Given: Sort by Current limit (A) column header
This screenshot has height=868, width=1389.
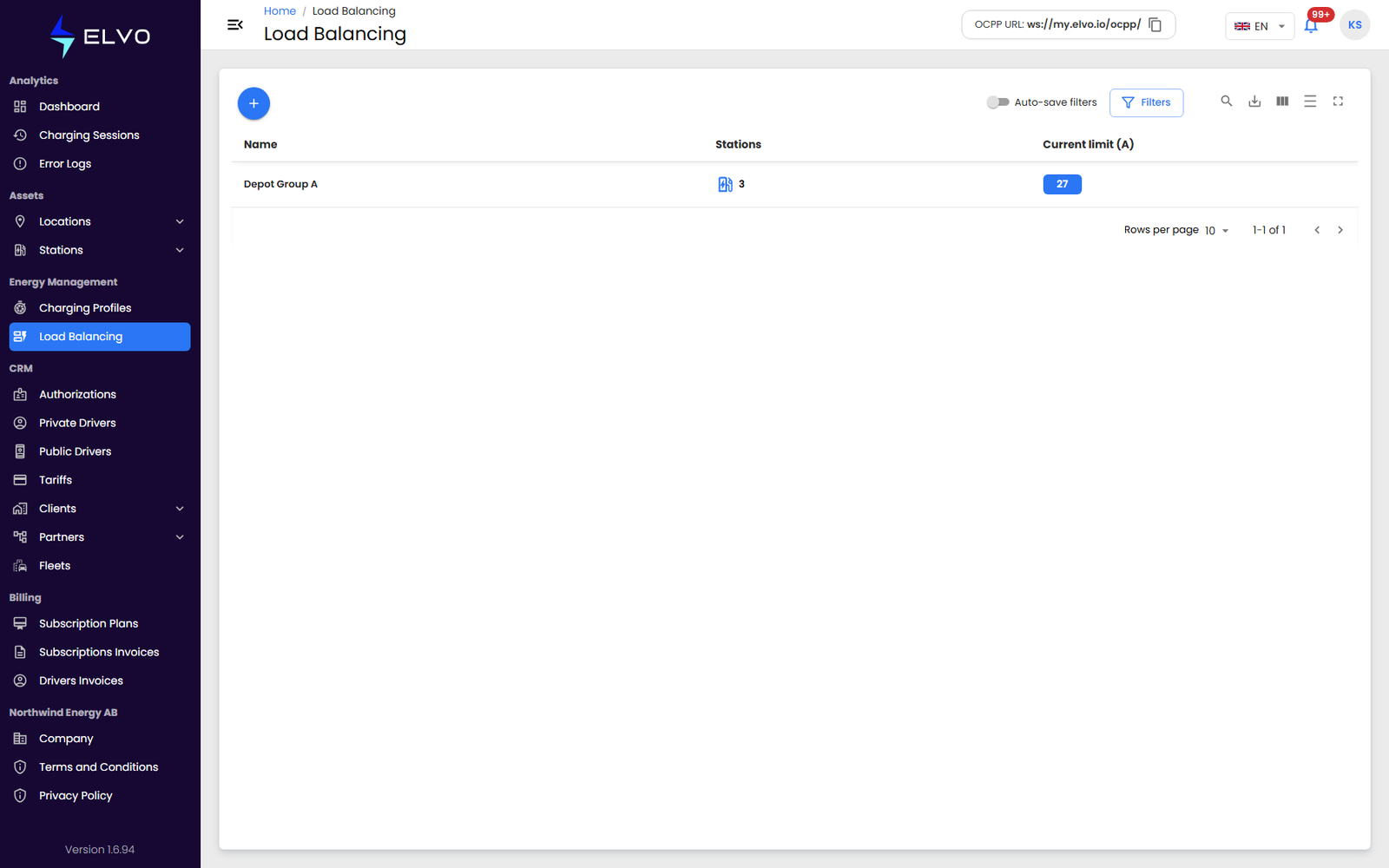Looking at the screenshot, I should 1088,144.
